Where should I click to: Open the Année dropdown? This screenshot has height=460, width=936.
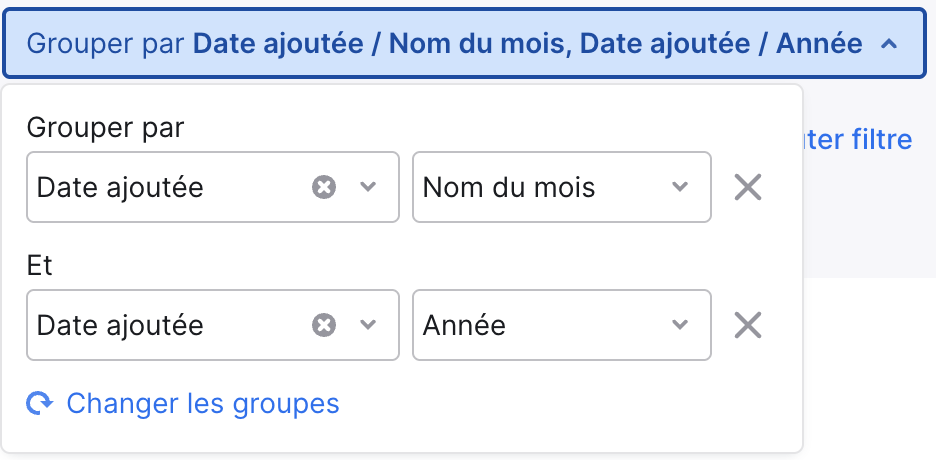click(x=562, y=325)
